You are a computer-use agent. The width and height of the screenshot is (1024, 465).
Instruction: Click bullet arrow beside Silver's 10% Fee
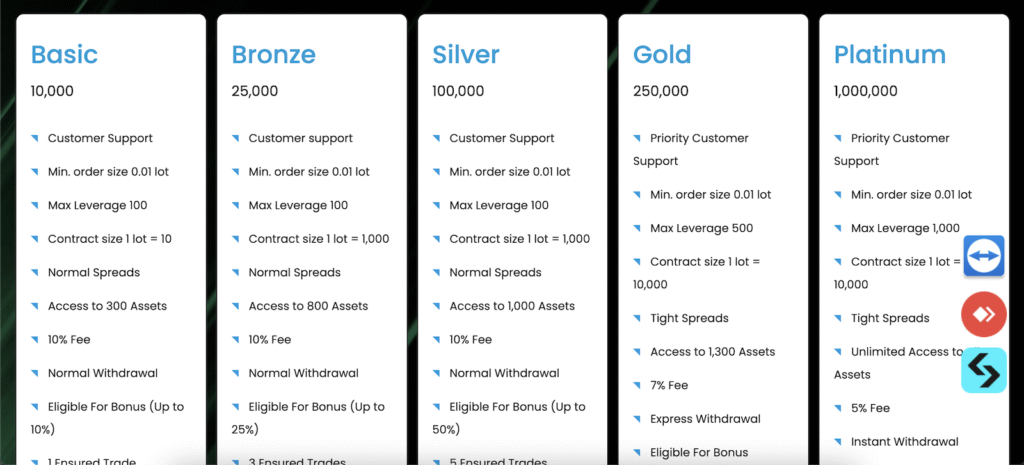tap(438, 339)
